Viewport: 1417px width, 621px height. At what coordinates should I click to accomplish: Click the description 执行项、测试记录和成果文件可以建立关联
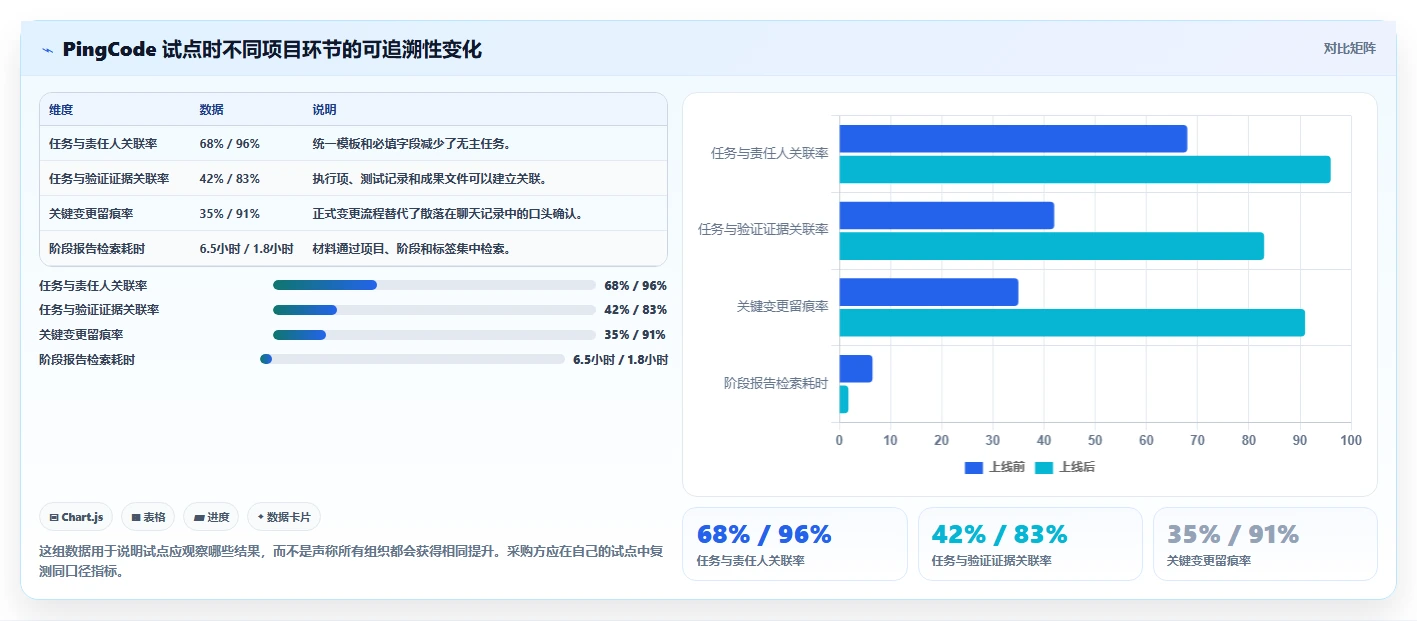click(430, 179)
